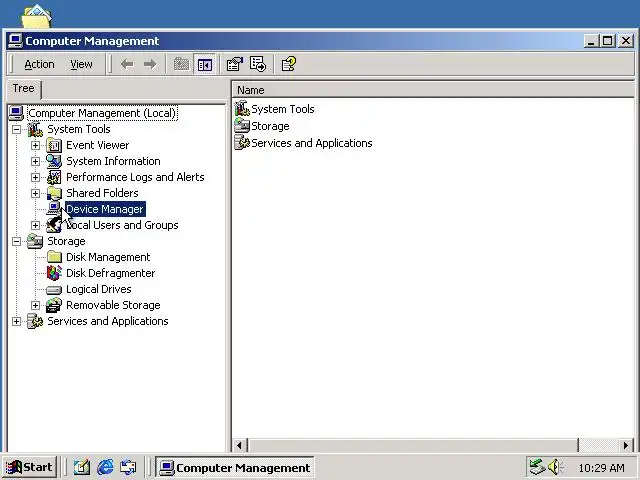
Task: Select the Computer Management (Local) node label
Action: (102, 113)
